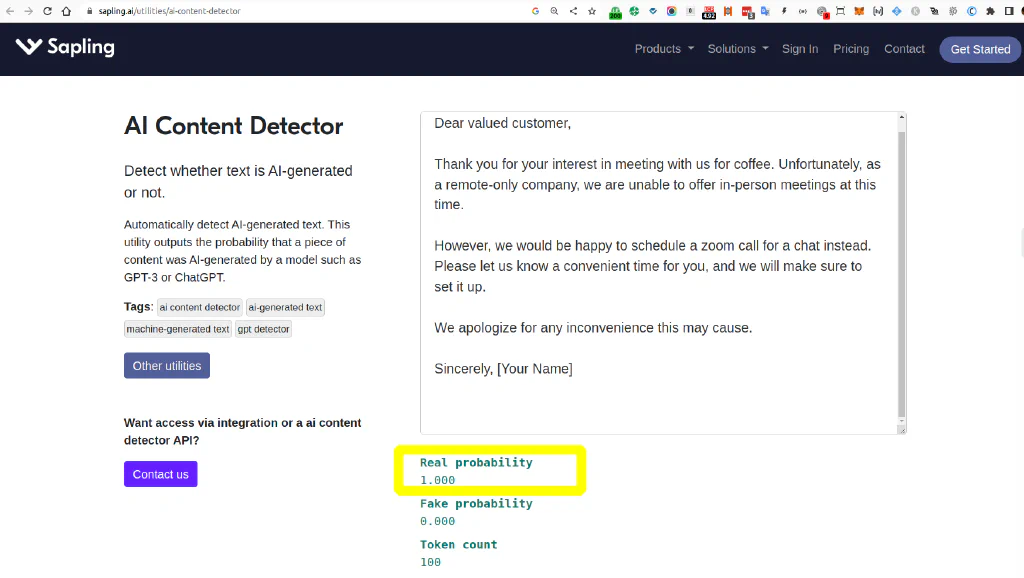
Task: View site info via the padlock icon
Action: 89,11
